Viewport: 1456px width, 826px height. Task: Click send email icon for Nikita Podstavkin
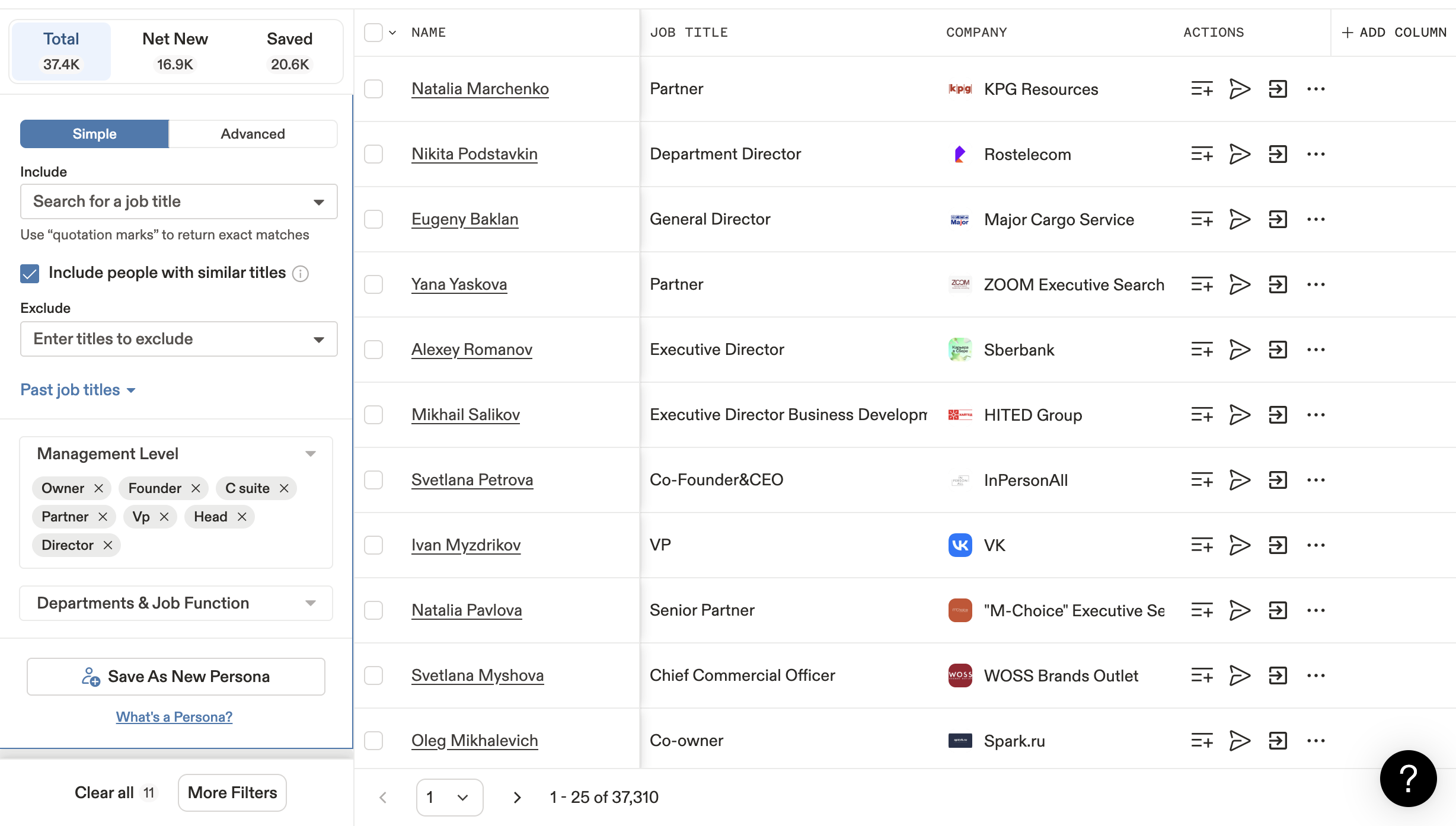pyautogui.click(x=1240, y=154)
